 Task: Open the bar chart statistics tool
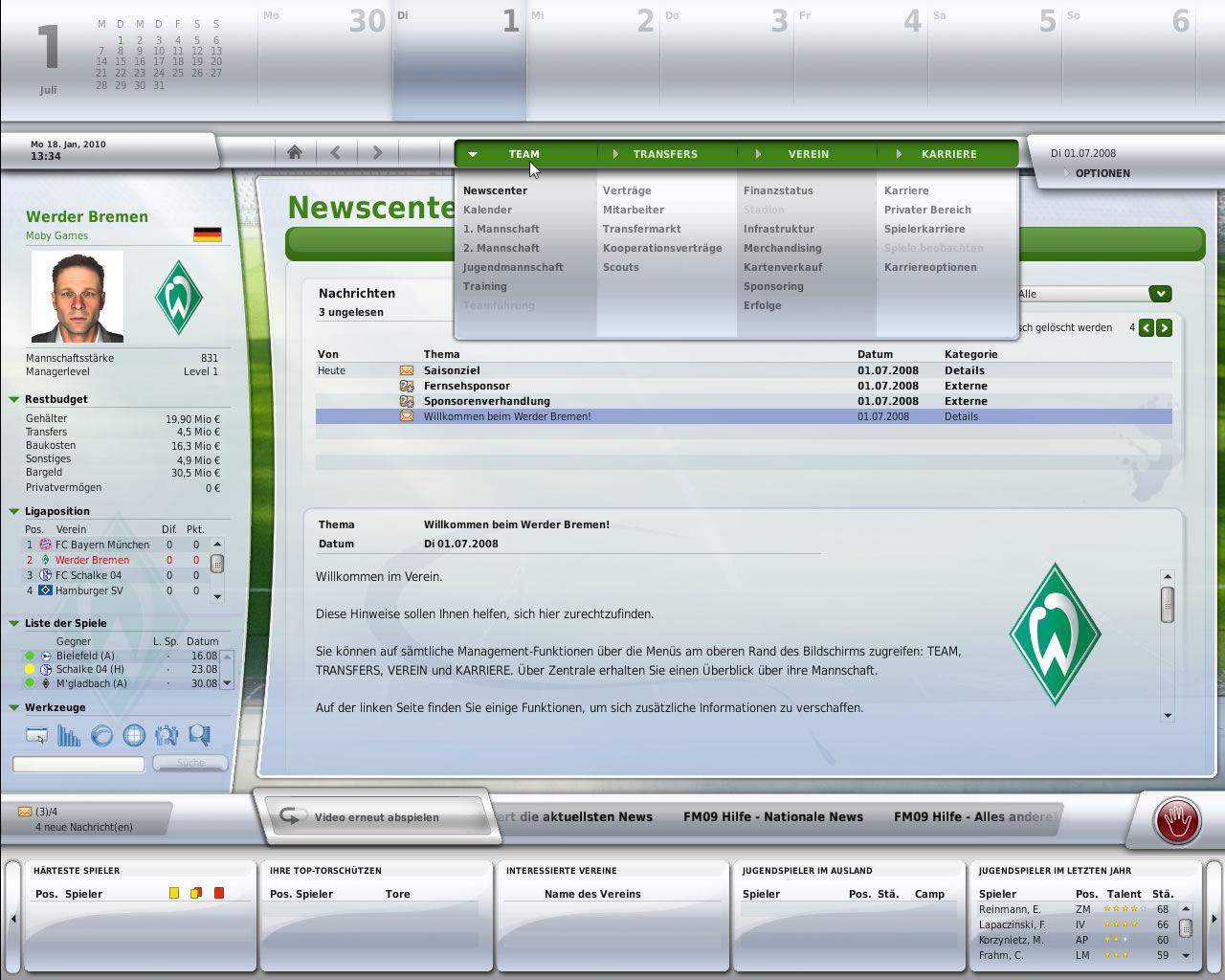point(69,735)
